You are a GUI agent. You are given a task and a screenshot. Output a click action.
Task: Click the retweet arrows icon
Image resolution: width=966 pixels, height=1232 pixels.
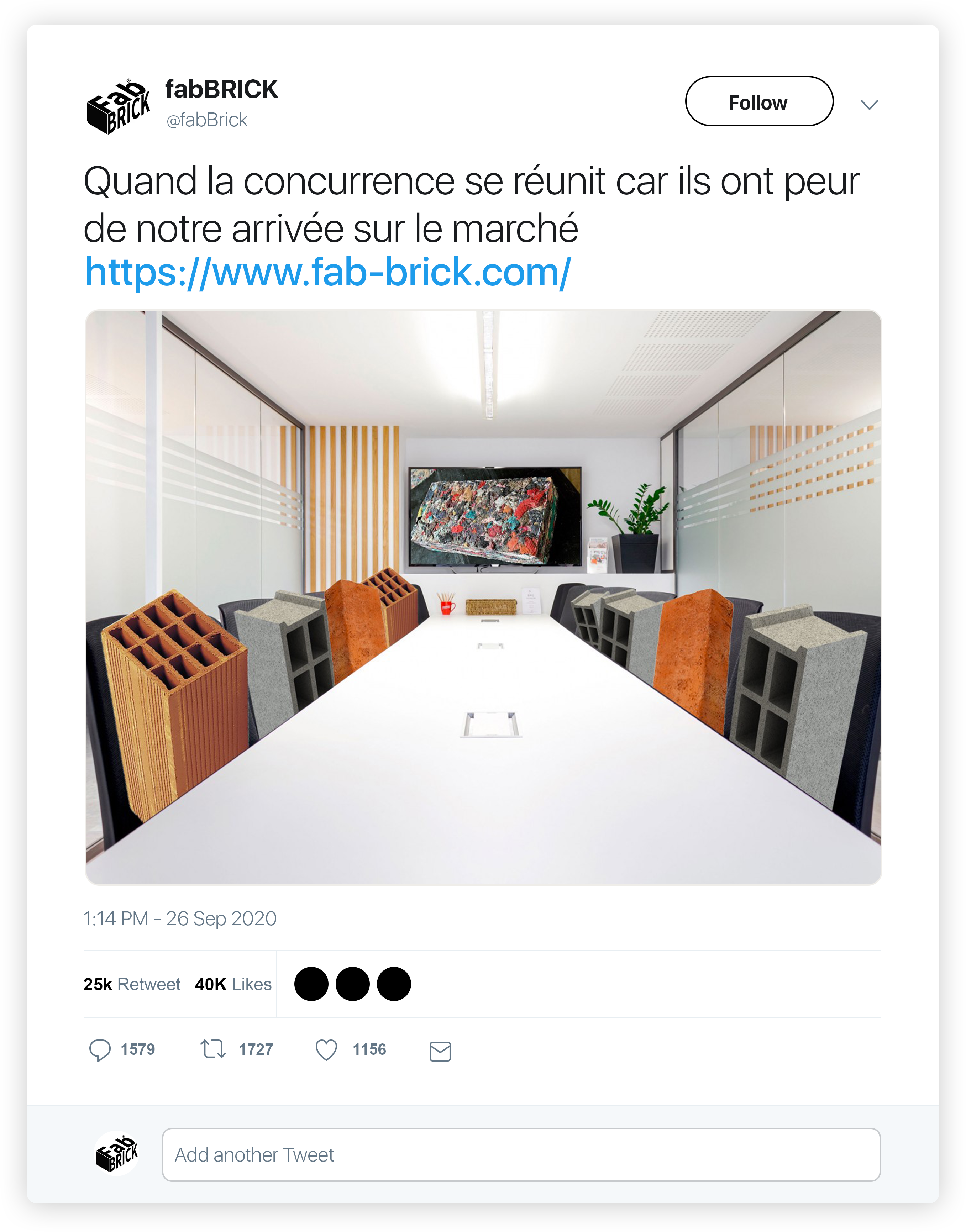(x=213, y=1049)
